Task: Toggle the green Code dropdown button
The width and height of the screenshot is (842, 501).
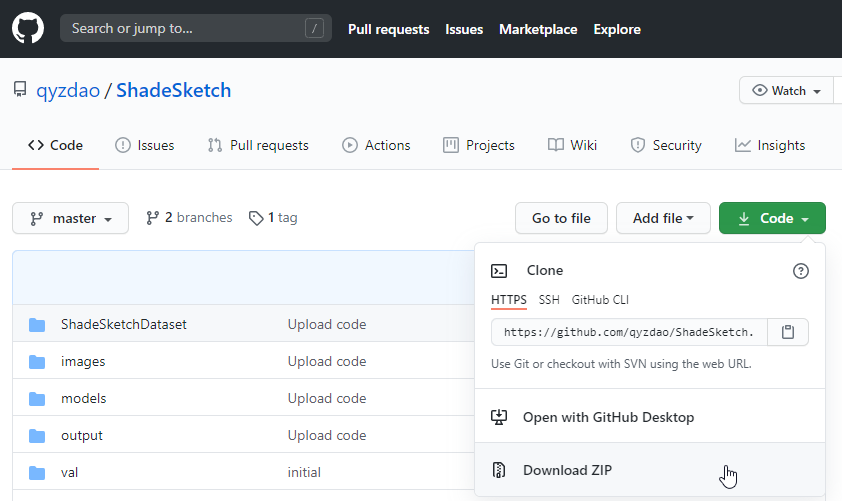Action: 772,218
